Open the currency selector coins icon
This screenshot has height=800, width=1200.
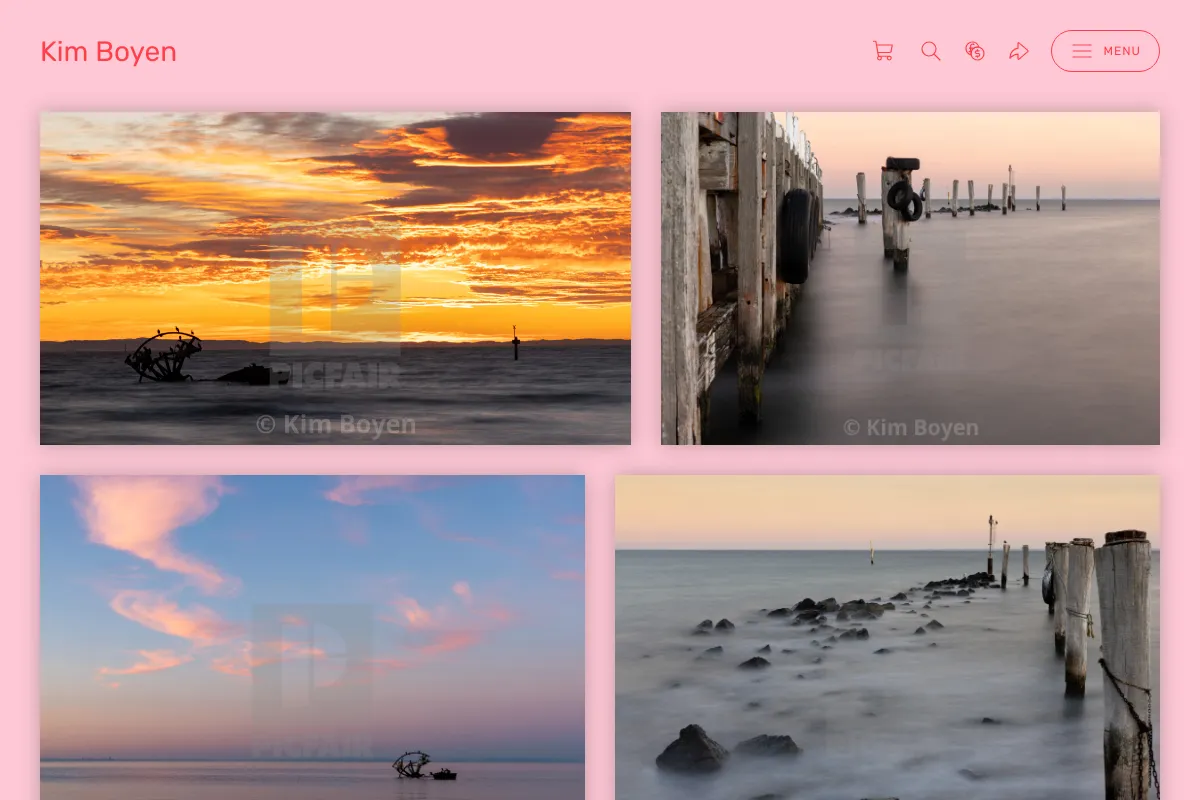pyautogui.click(x=975, y=51)
